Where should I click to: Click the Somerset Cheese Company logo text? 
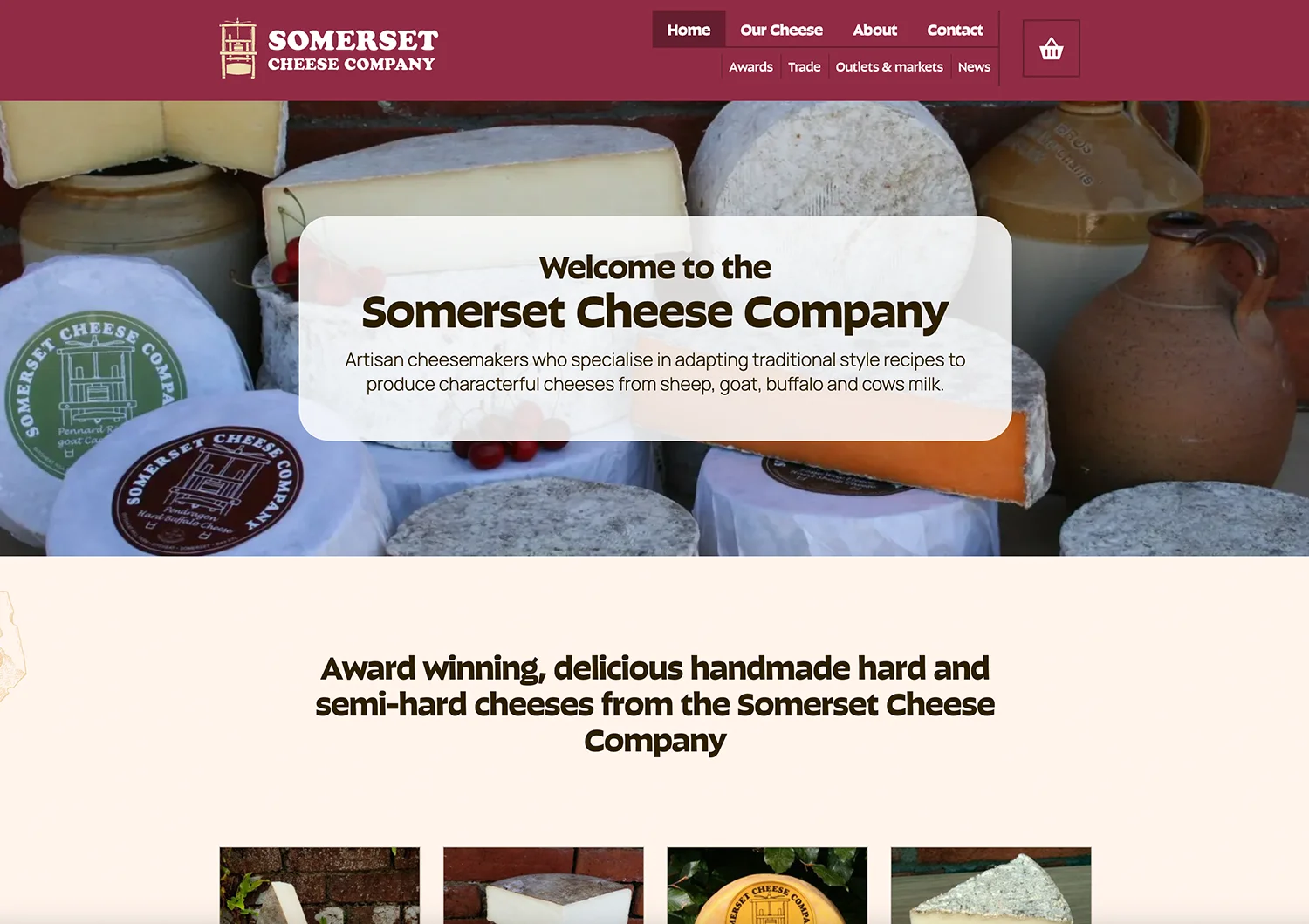coord(353,51)
